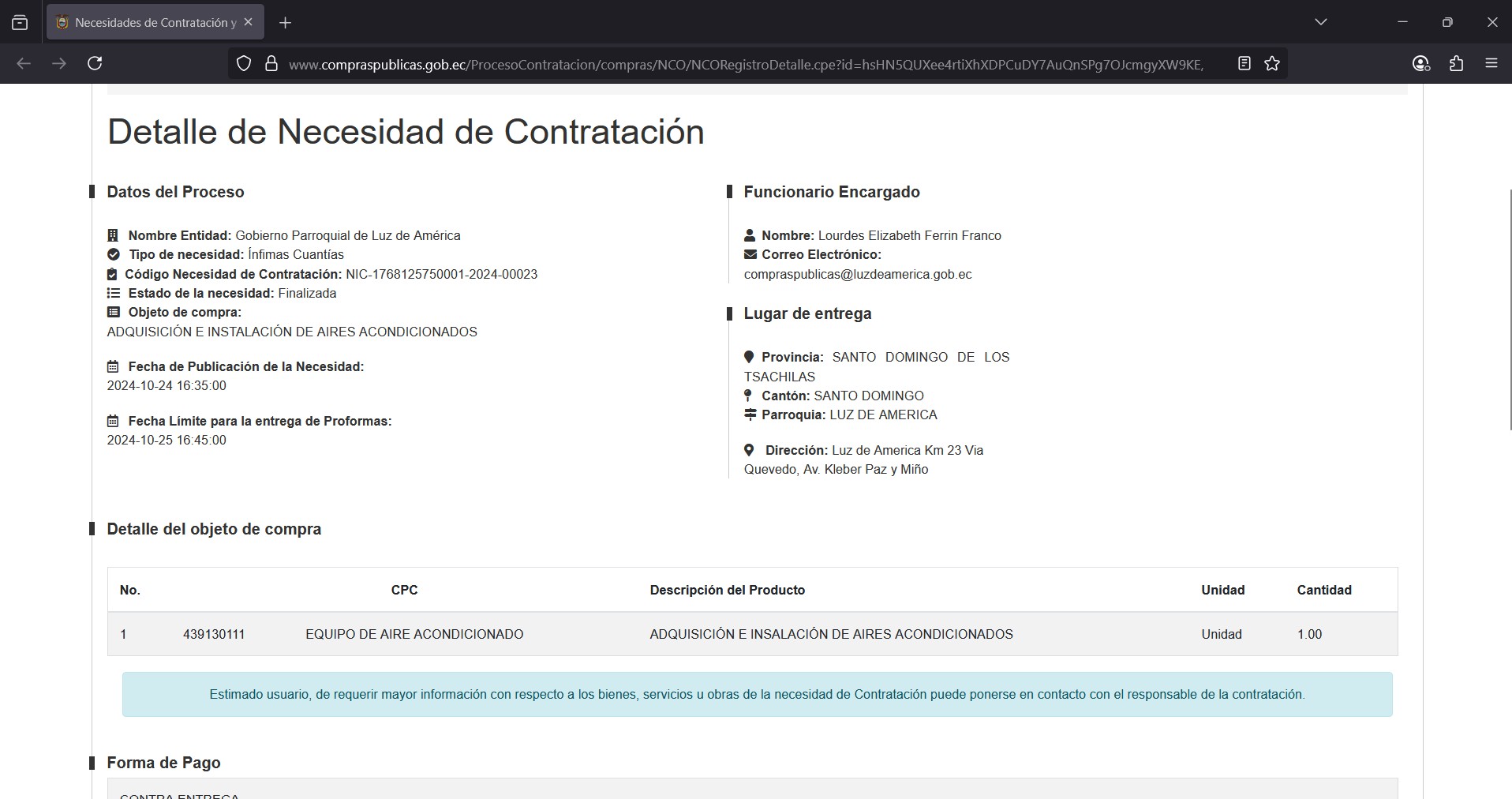Viewport: 1512px width, 799px height.
Task: Click envelope icon beside Correo Electrónico
Action: coord(750,254)
